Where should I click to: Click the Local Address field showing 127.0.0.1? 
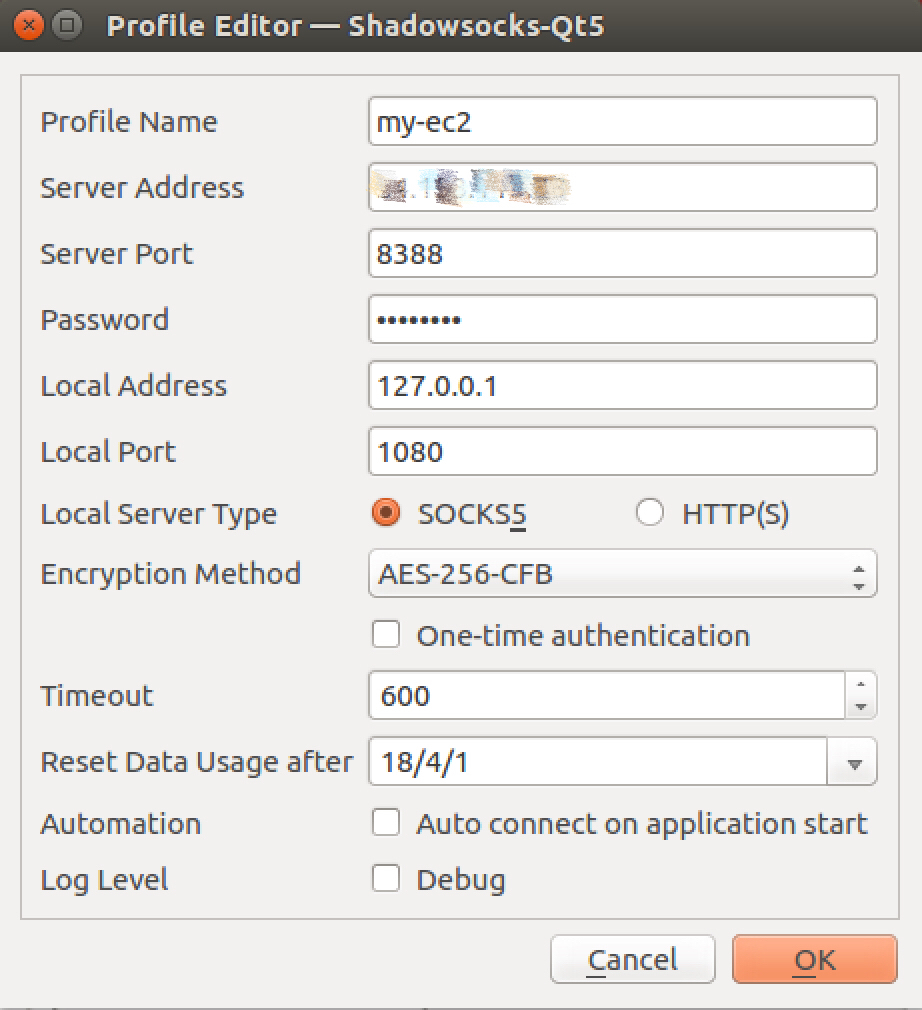[x=622, y=386]
